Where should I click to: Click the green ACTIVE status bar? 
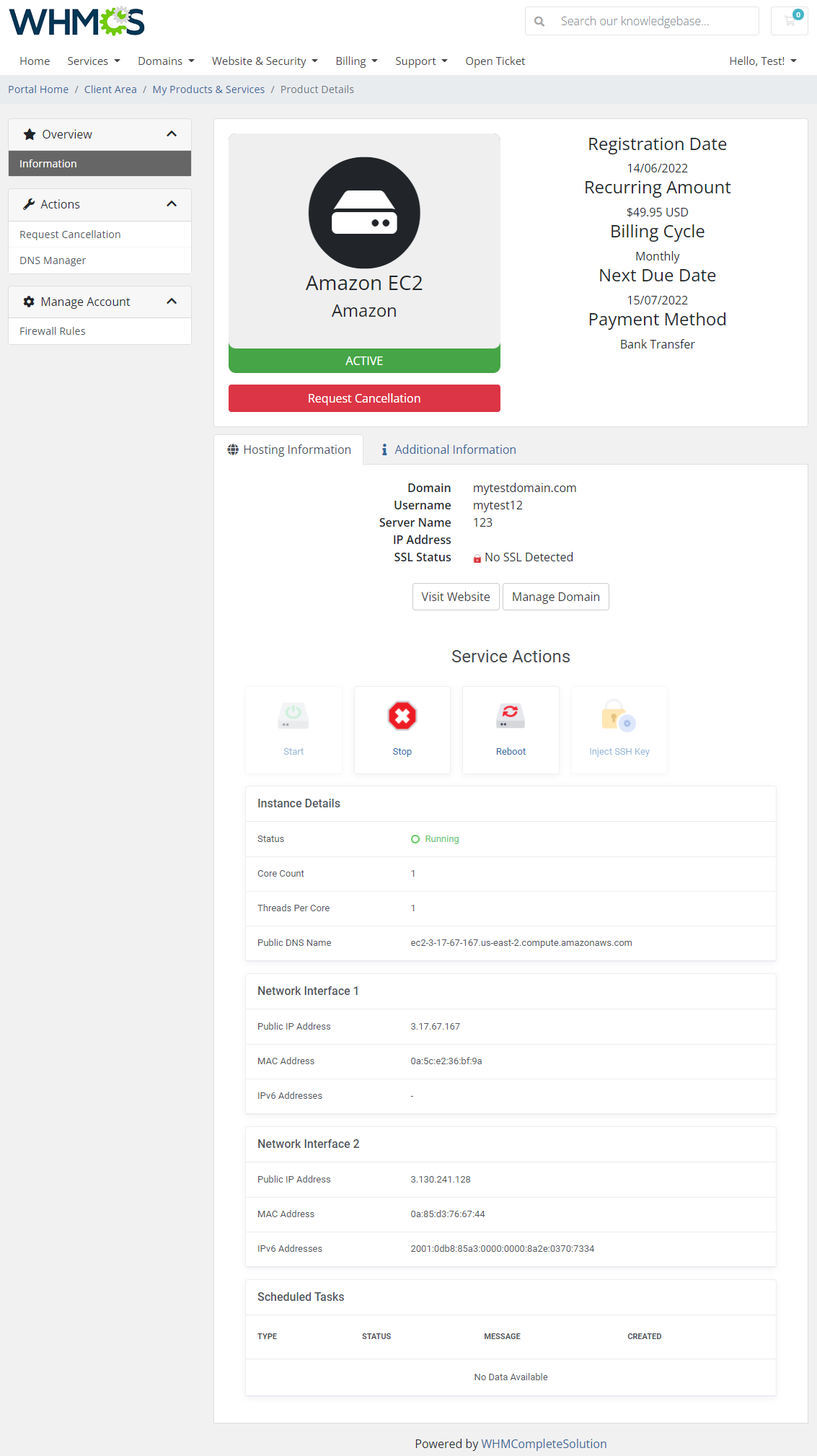point(364,361)
